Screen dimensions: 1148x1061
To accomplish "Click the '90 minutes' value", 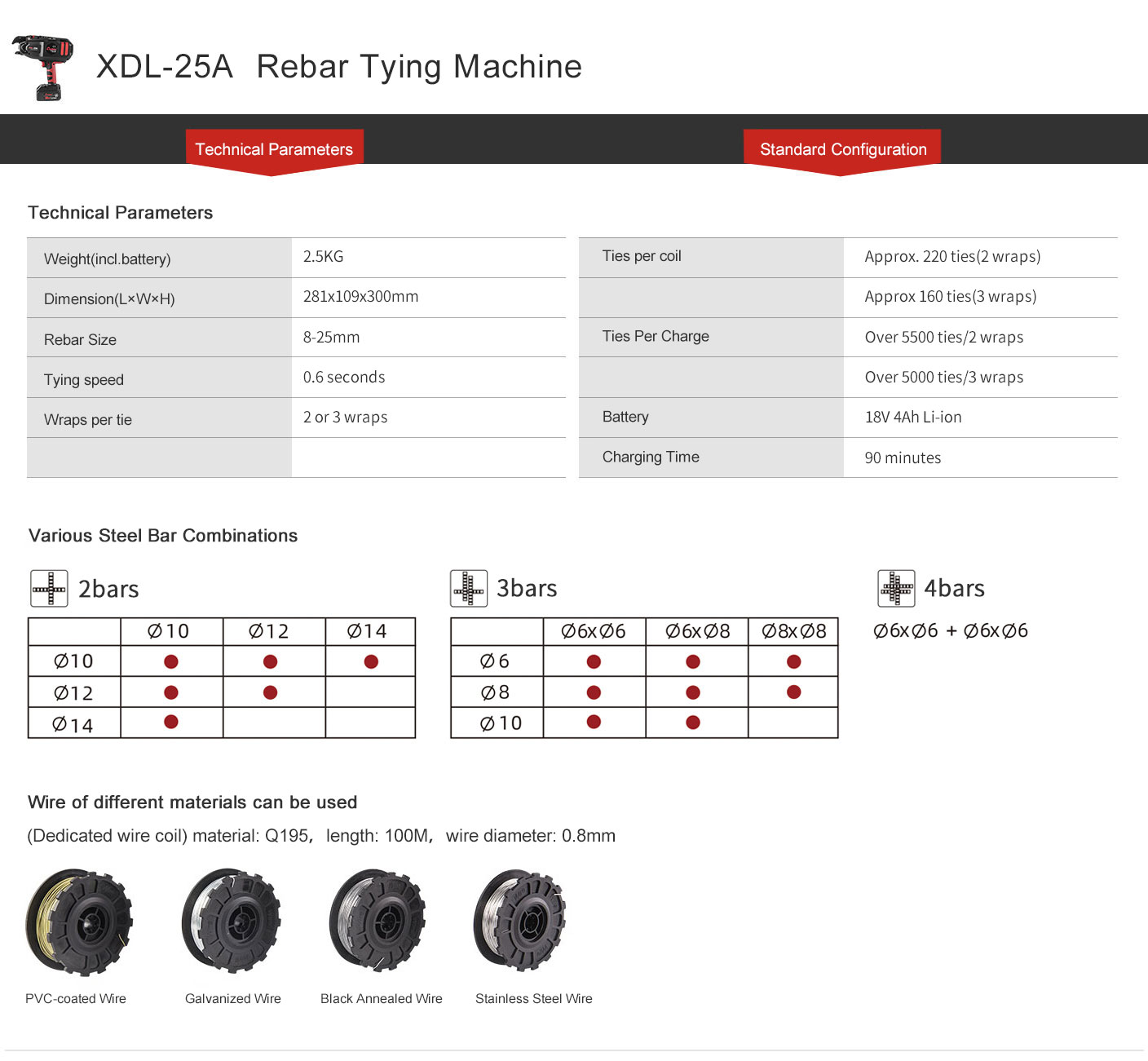I will (x=903, y=458).
